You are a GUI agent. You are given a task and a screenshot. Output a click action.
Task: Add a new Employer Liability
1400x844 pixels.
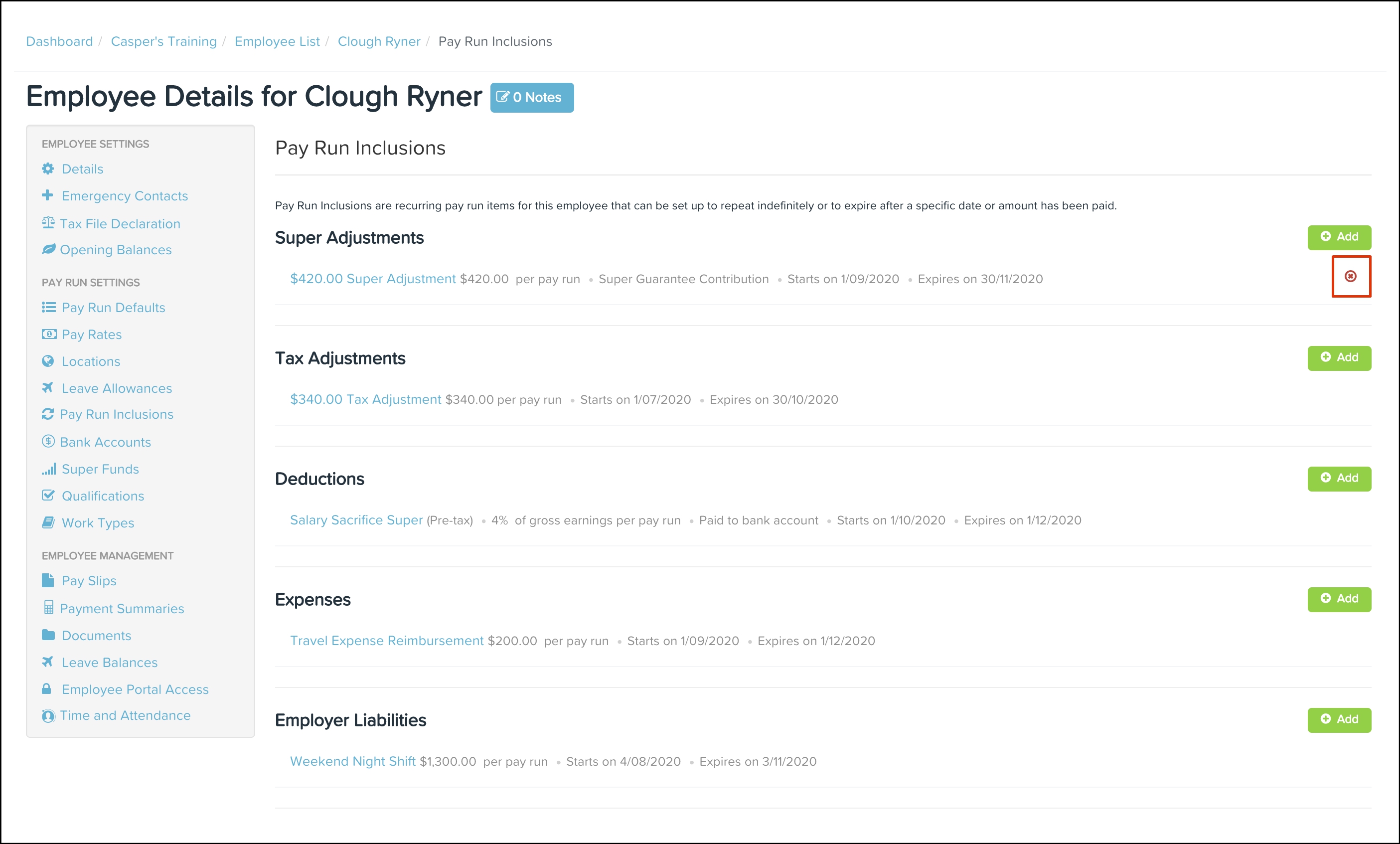[x=1339, y=719]
